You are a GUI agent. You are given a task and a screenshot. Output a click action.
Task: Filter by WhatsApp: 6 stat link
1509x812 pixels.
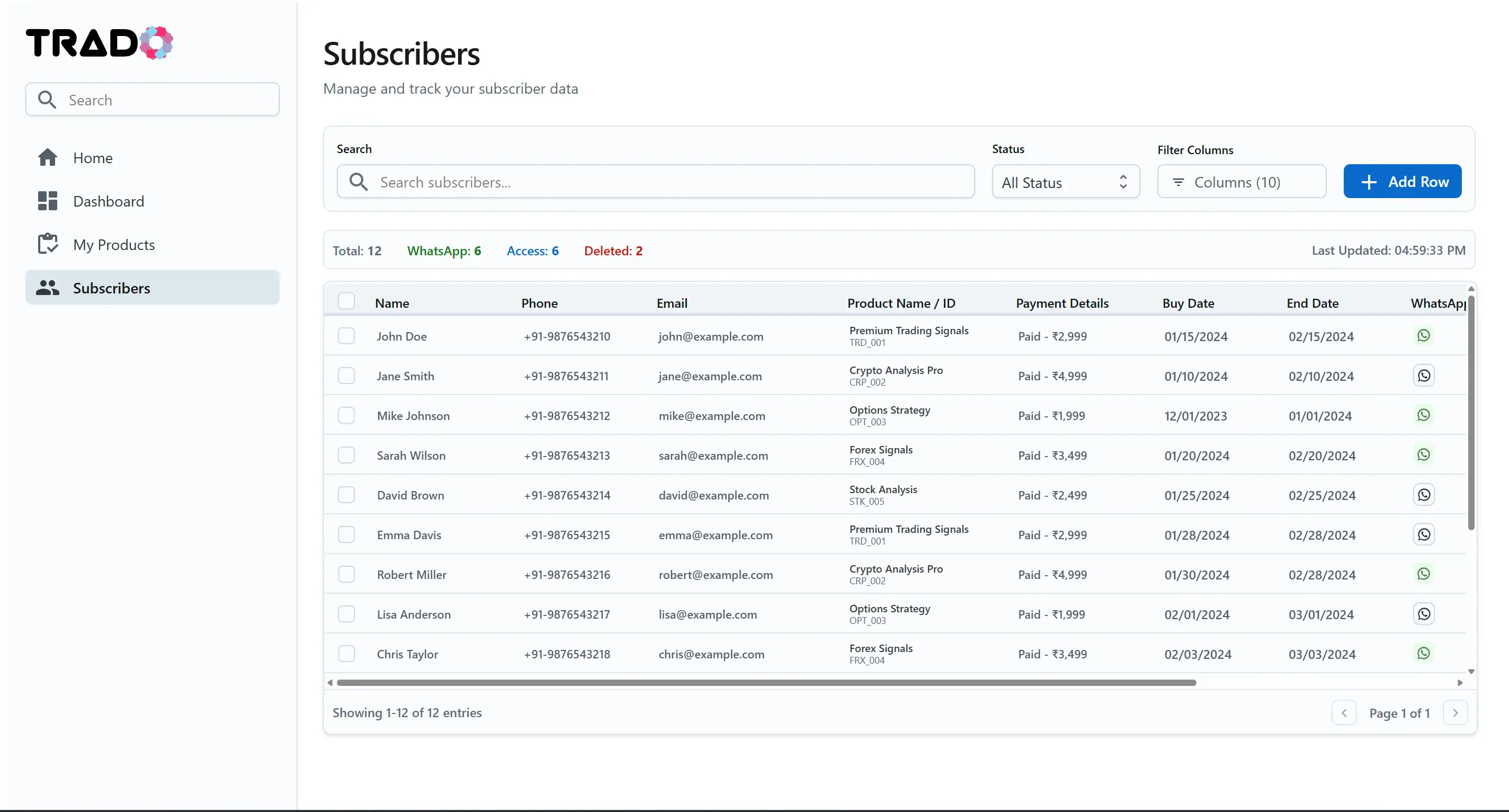pos(443,250)
